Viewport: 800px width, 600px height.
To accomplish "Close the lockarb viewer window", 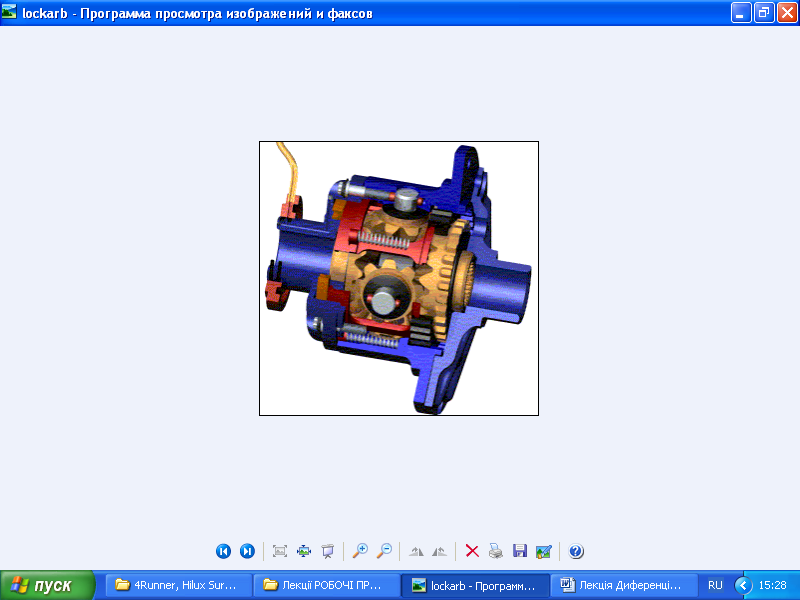I will point(787,13).
